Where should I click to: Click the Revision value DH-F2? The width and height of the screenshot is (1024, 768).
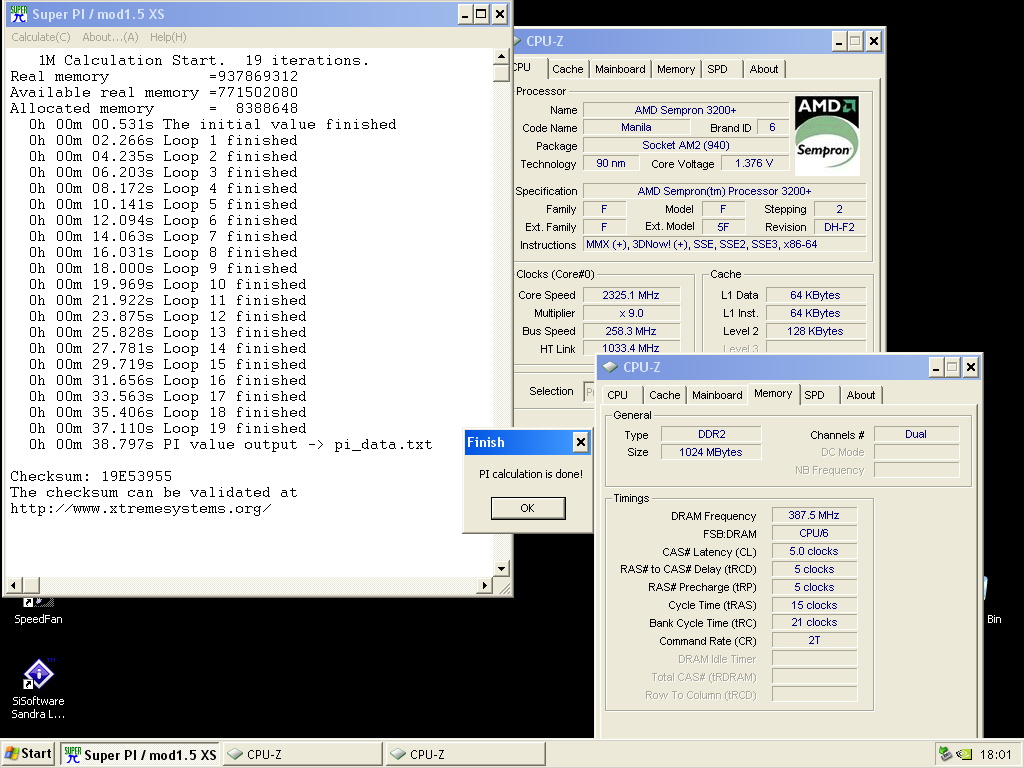tap(839, 227)
